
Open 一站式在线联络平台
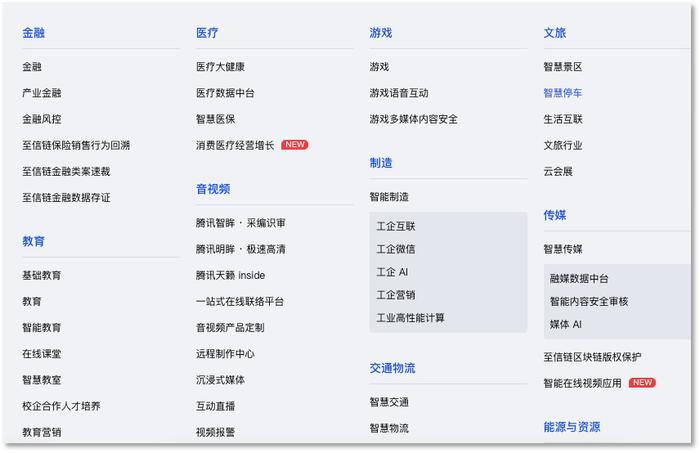click(x=240, y=302)
